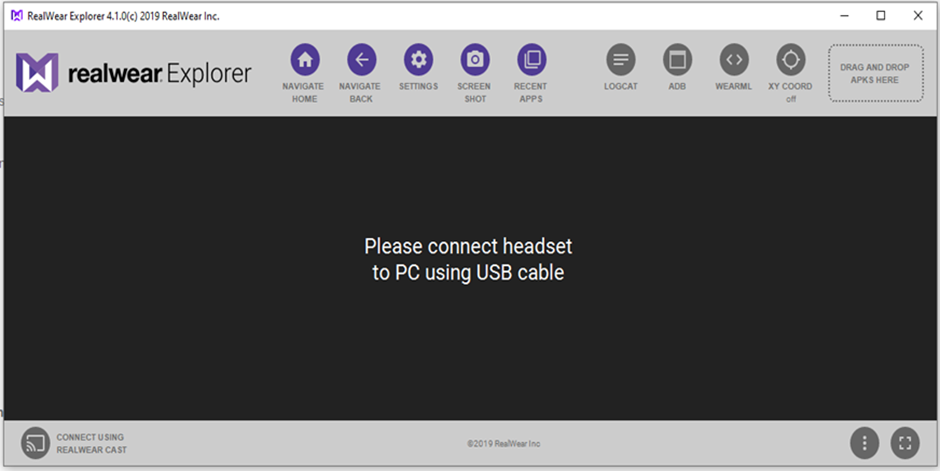Click the Drag and Drop APKs area

click(875, 74)
